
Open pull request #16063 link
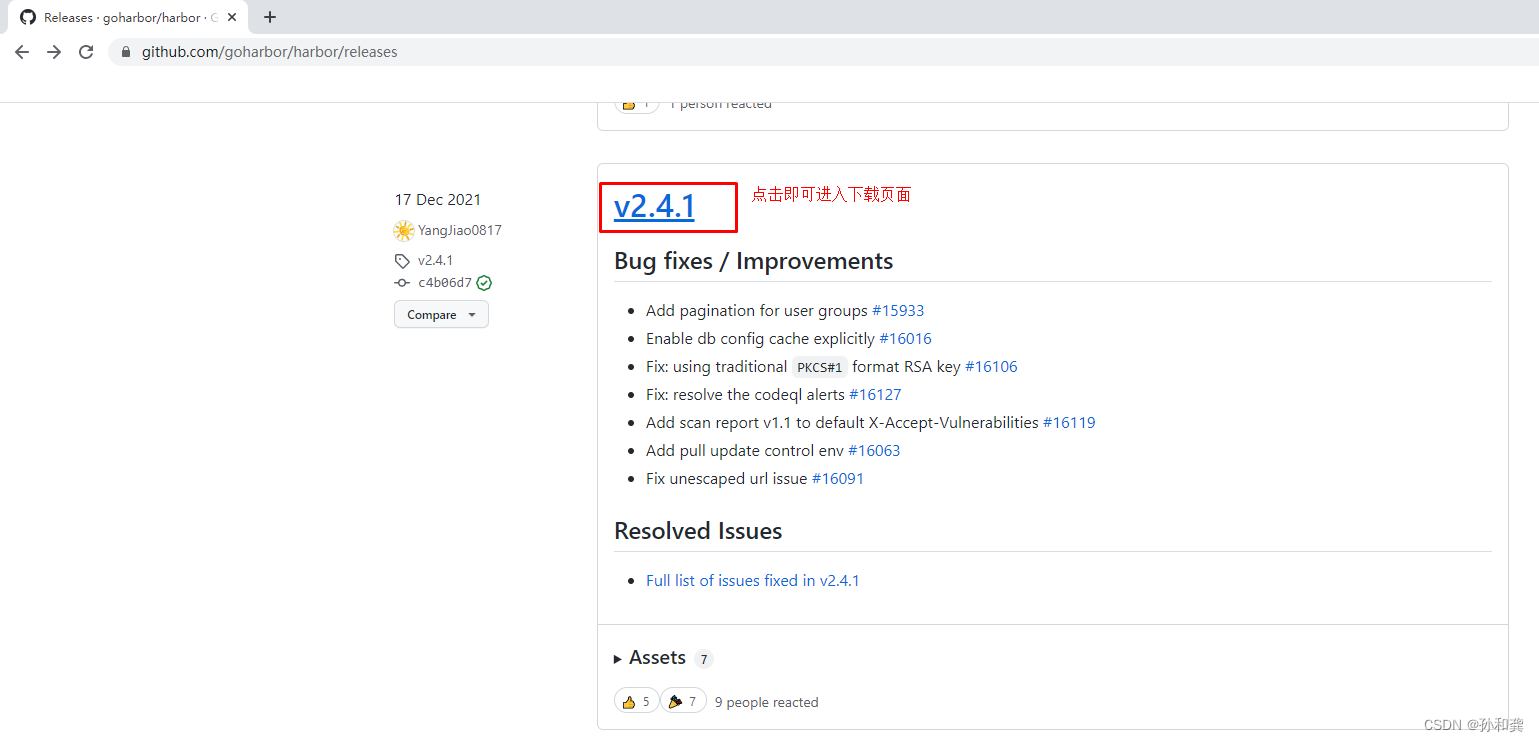pos(874,451)
